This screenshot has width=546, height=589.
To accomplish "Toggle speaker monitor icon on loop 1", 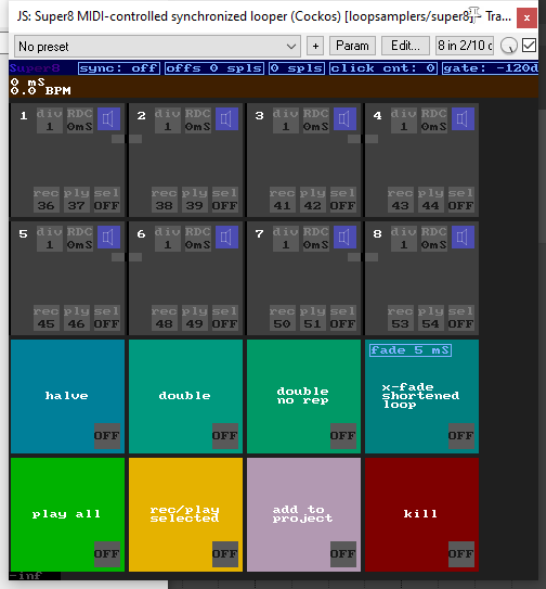I will [109, 119].
